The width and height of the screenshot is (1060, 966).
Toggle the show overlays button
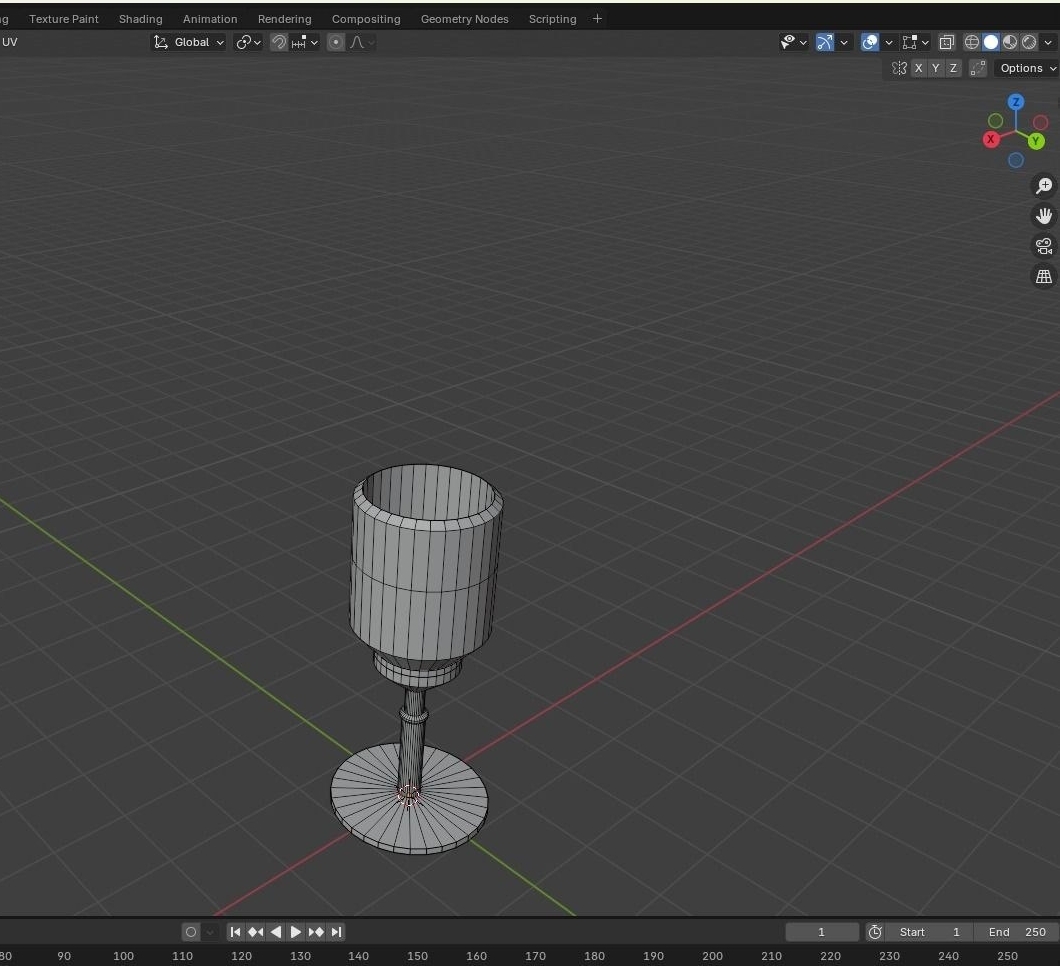pyautogui.click(x=870, y=42)
